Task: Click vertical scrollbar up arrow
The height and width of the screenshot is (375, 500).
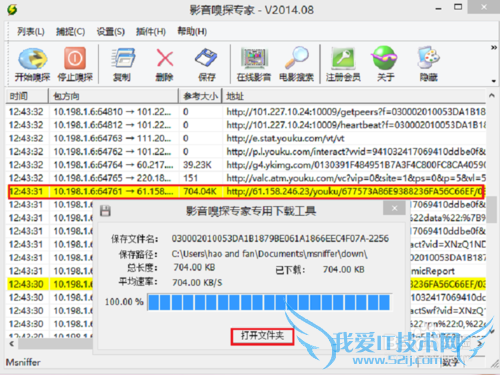Action: click(492, 96)
